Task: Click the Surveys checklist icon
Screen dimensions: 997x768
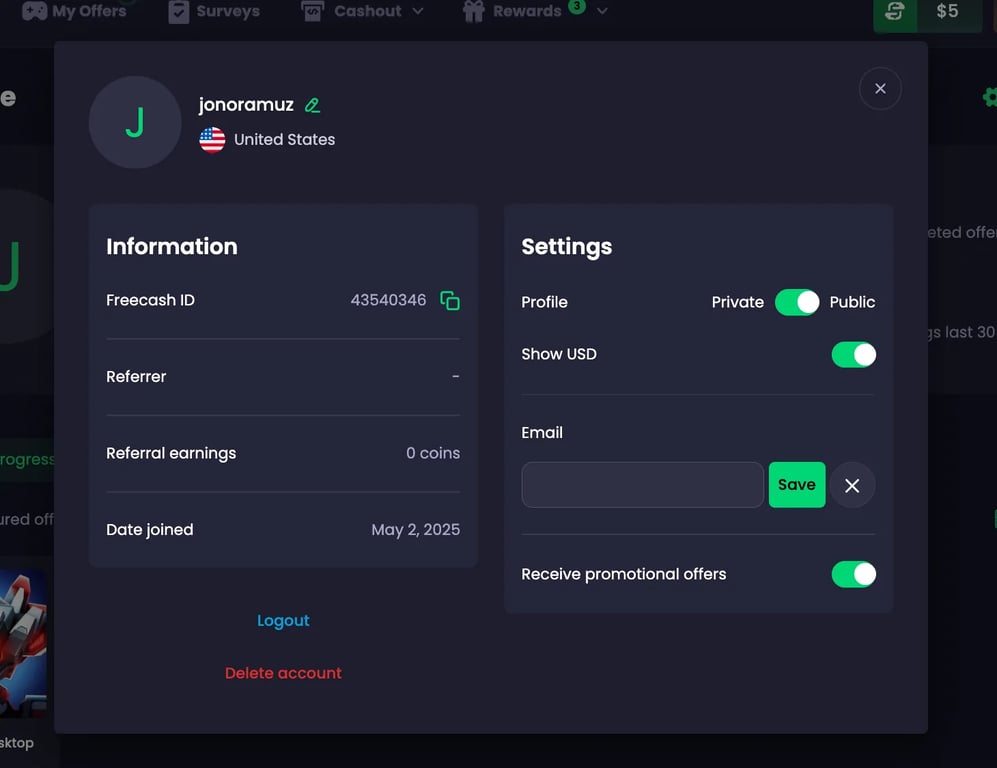Action: coord(179,11)
